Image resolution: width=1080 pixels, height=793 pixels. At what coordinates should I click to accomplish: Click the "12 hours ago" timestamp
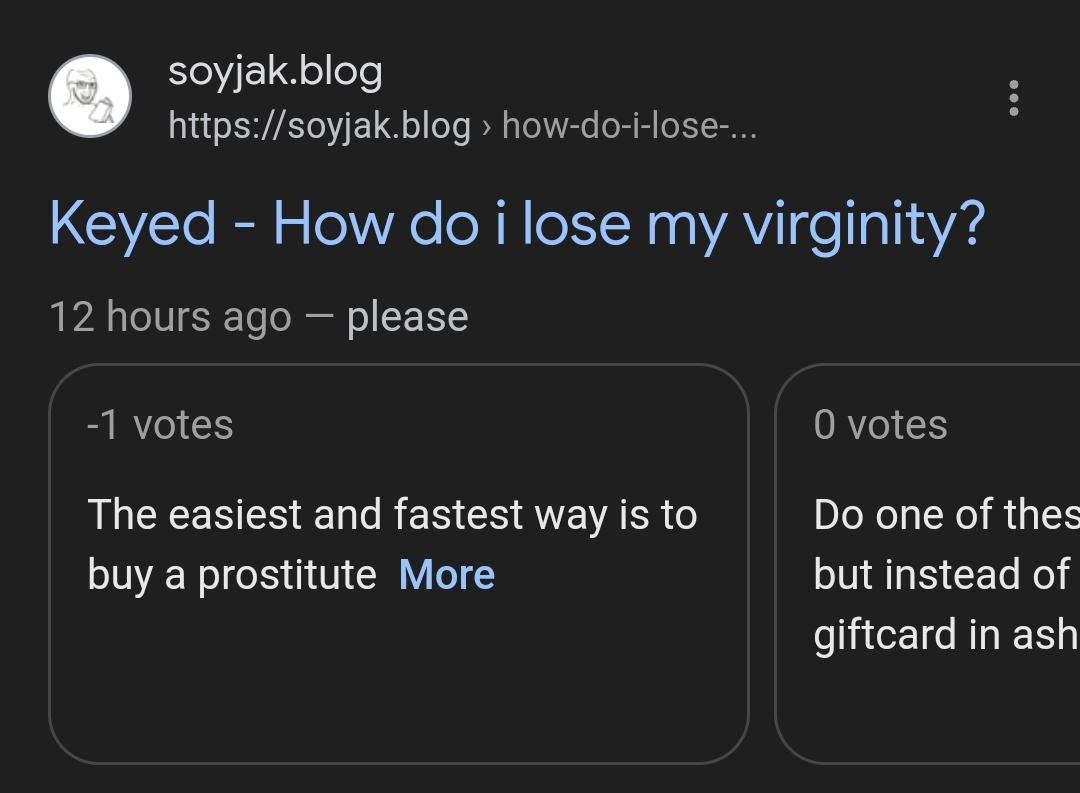170,317
